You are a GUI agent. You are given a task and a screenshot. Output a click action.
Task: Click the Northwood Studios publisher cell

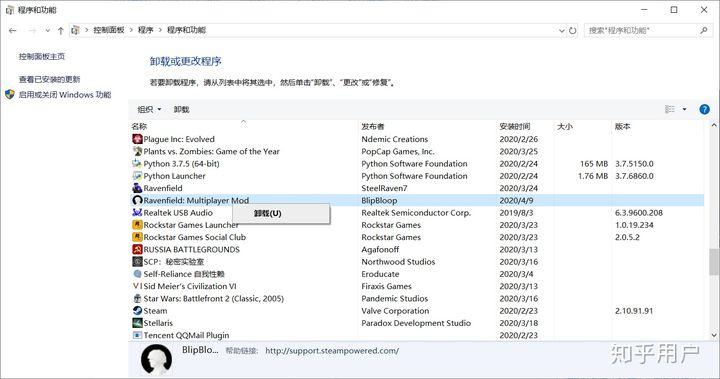pyautogui.click(x=398, y=262)
